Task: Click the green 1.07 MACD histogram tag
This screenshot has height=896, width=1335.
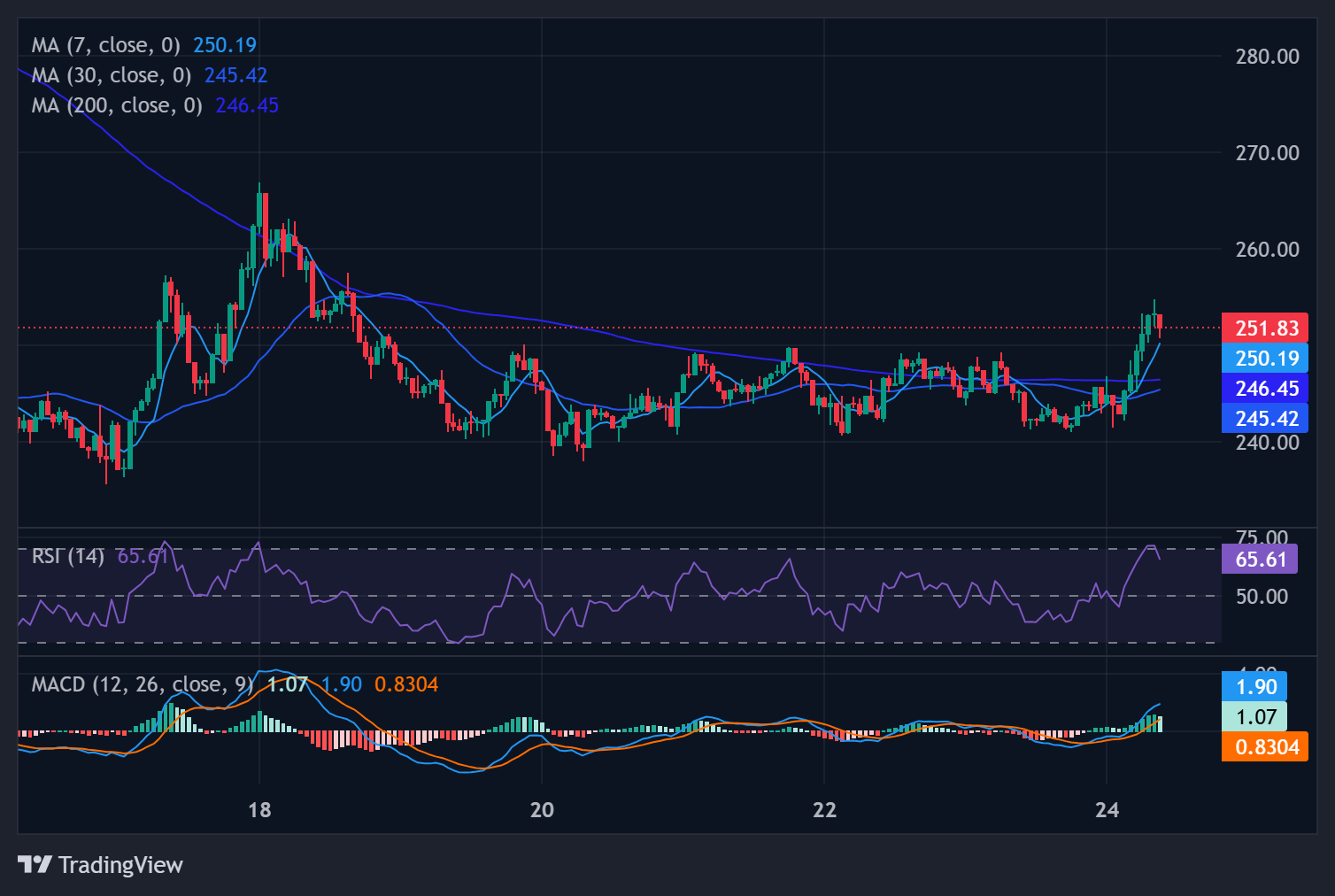Action: coord(1254,717)
